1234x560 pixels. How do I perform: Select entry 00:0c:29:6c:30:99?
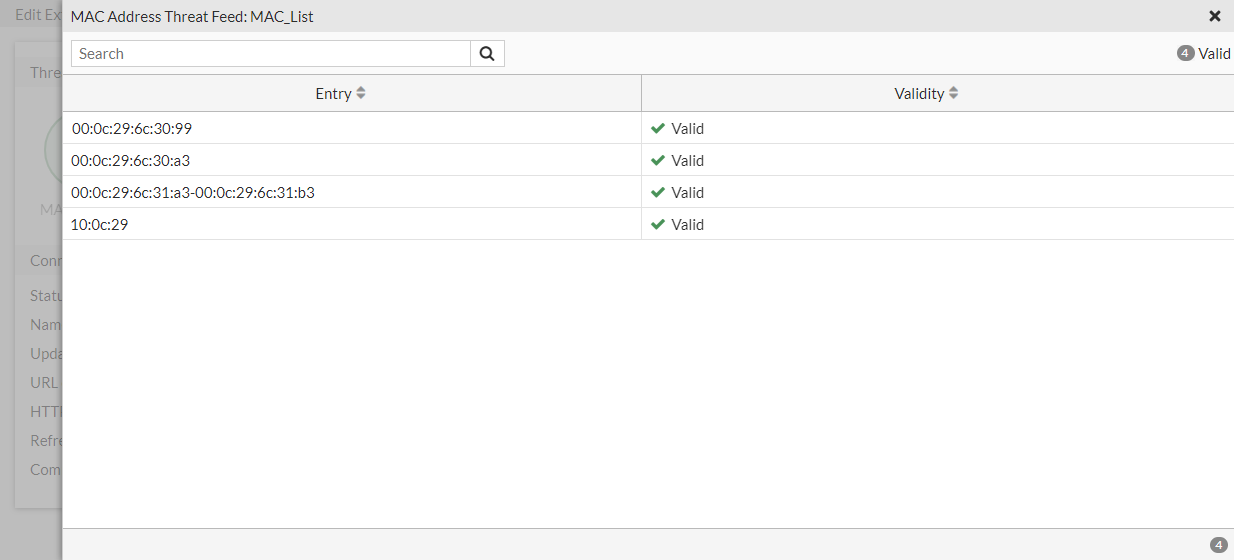(132, 129)
